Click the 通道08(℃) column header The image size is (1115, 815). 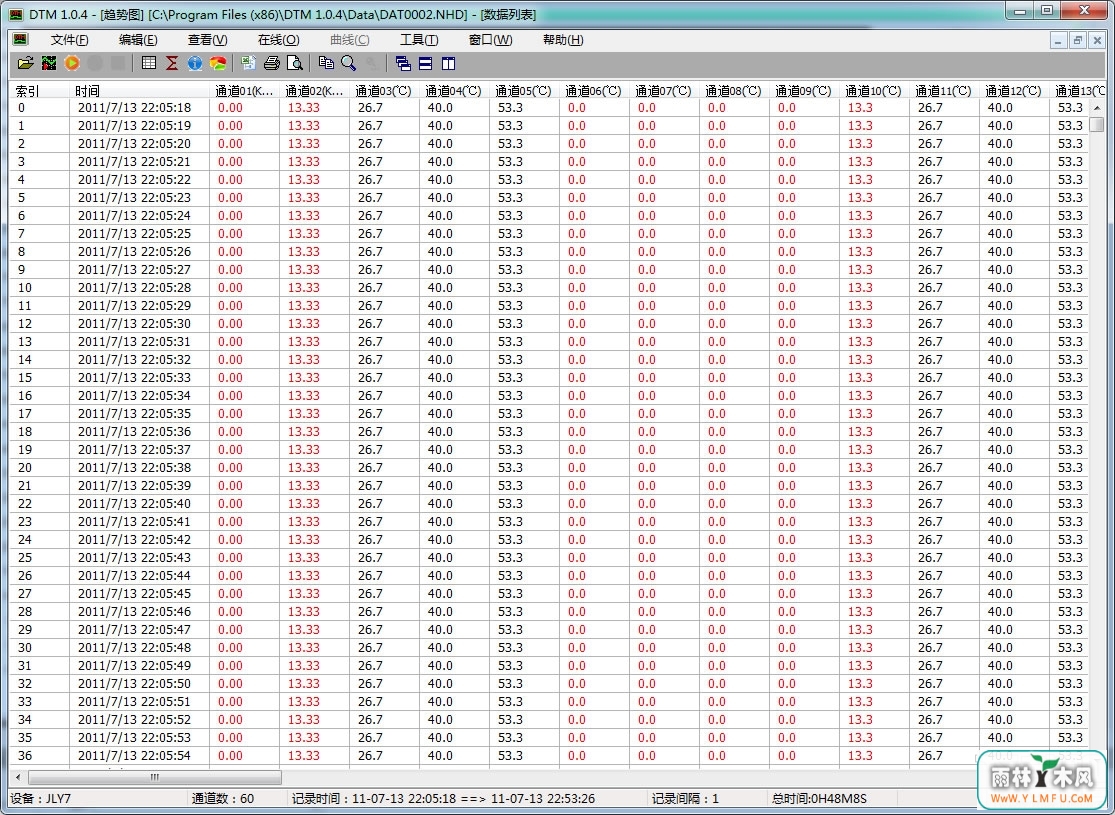(x=734, y=91)
